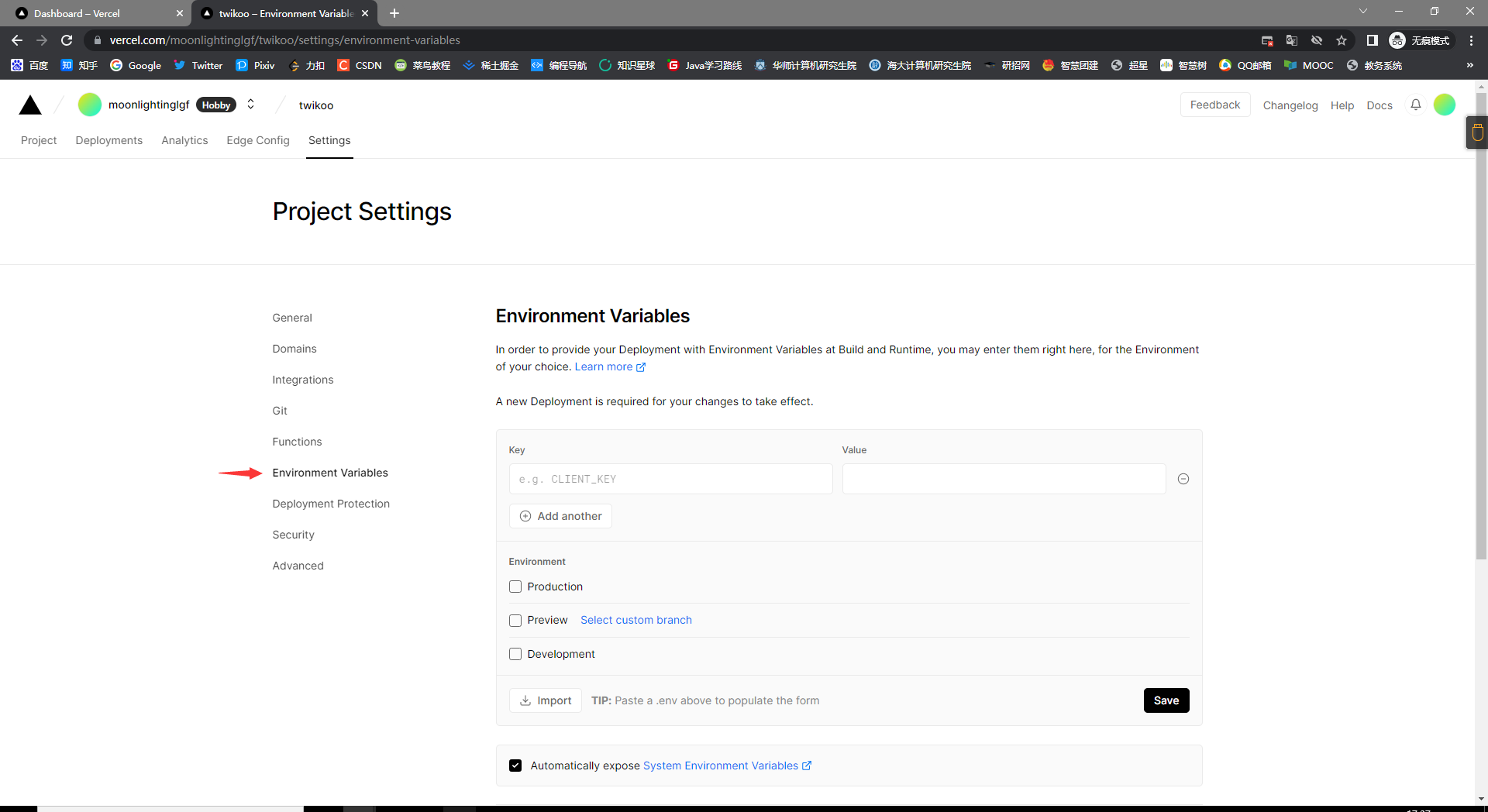This screenshot has height=812, width=1488.
Task: Enable the Production environment checkbox
Action: pos(515,587)
